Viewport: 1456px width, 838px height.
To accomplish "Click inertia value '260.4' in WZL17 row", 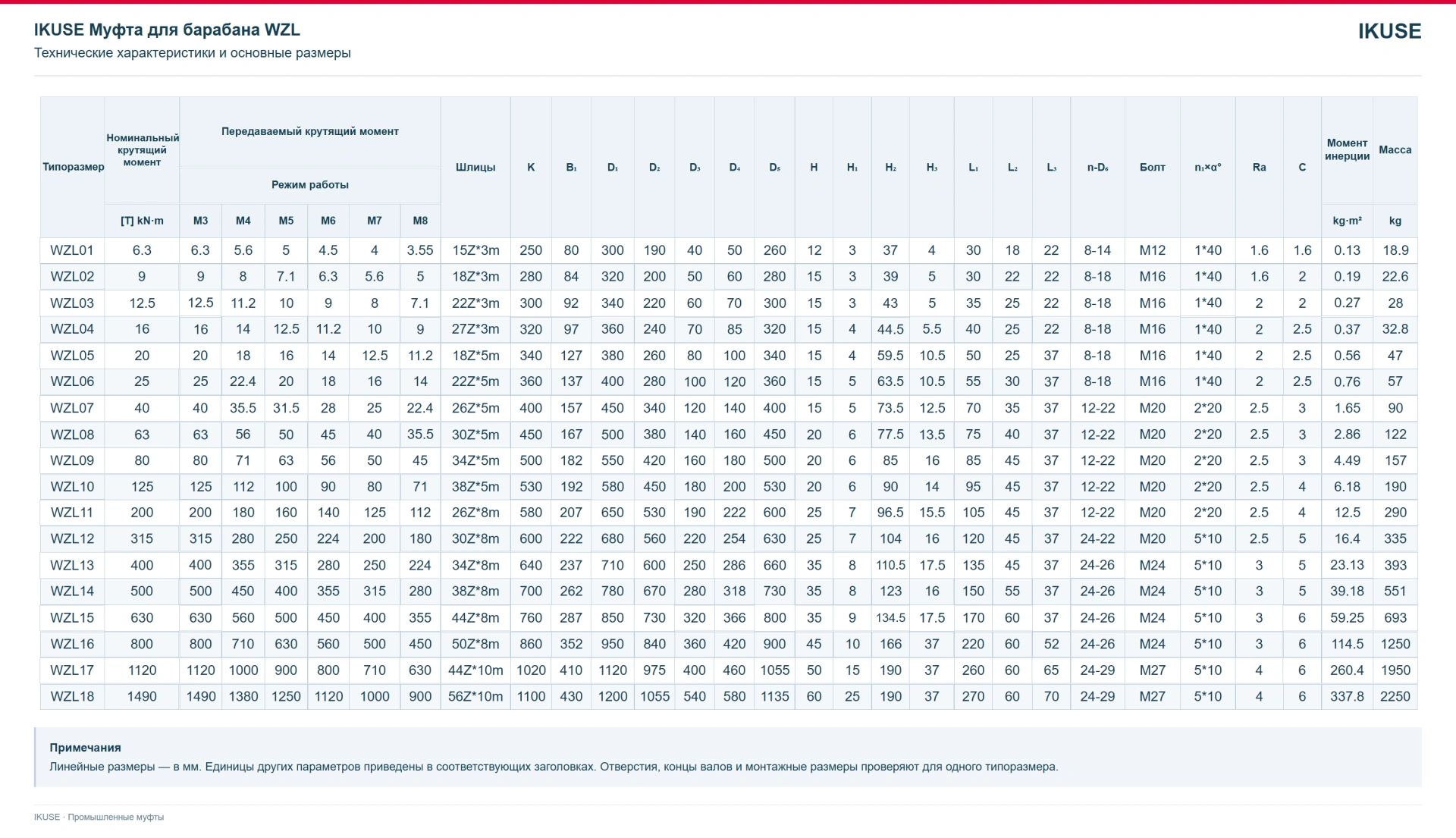I will click(1347, 670).
